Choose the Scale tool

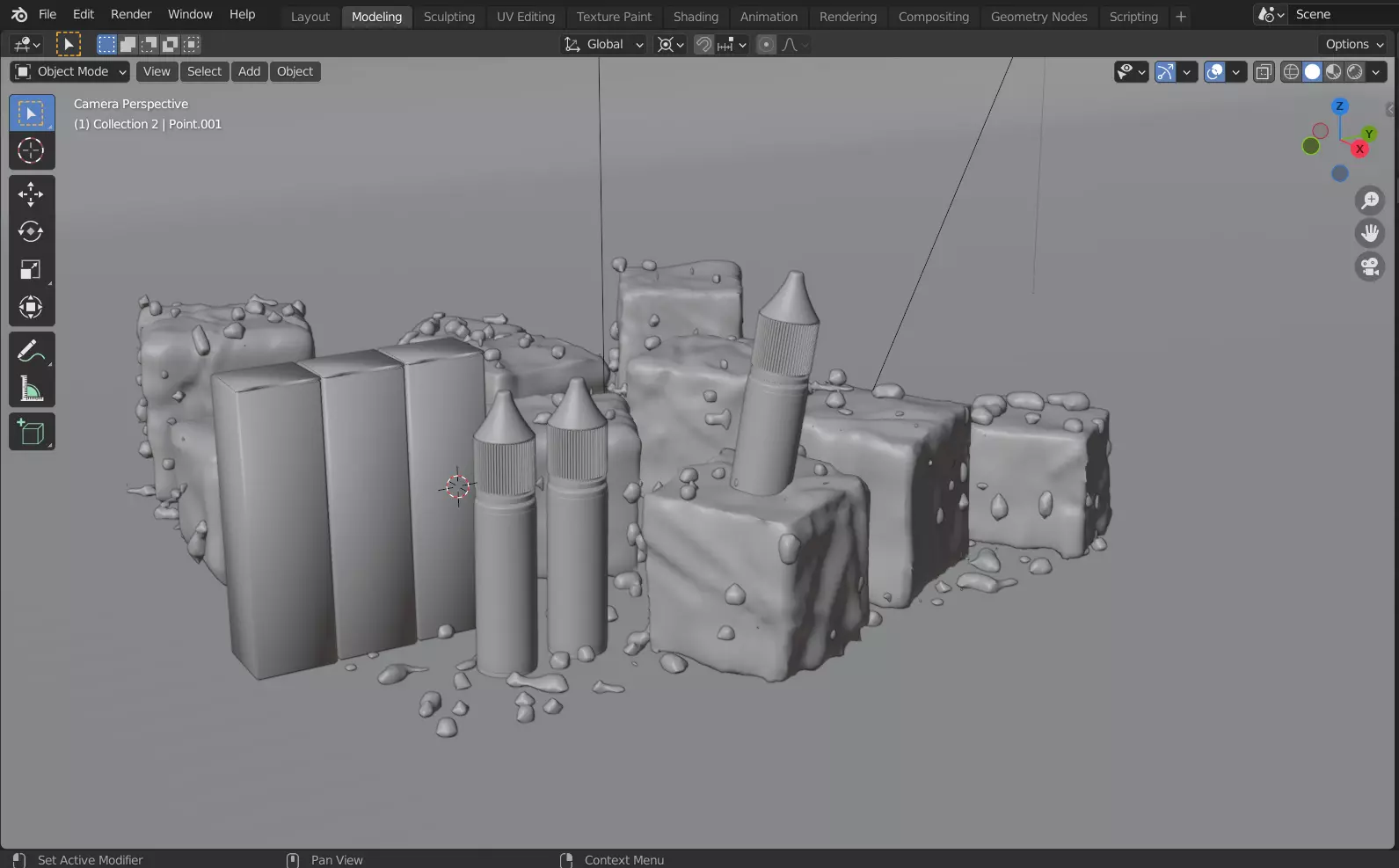(31, 270)
